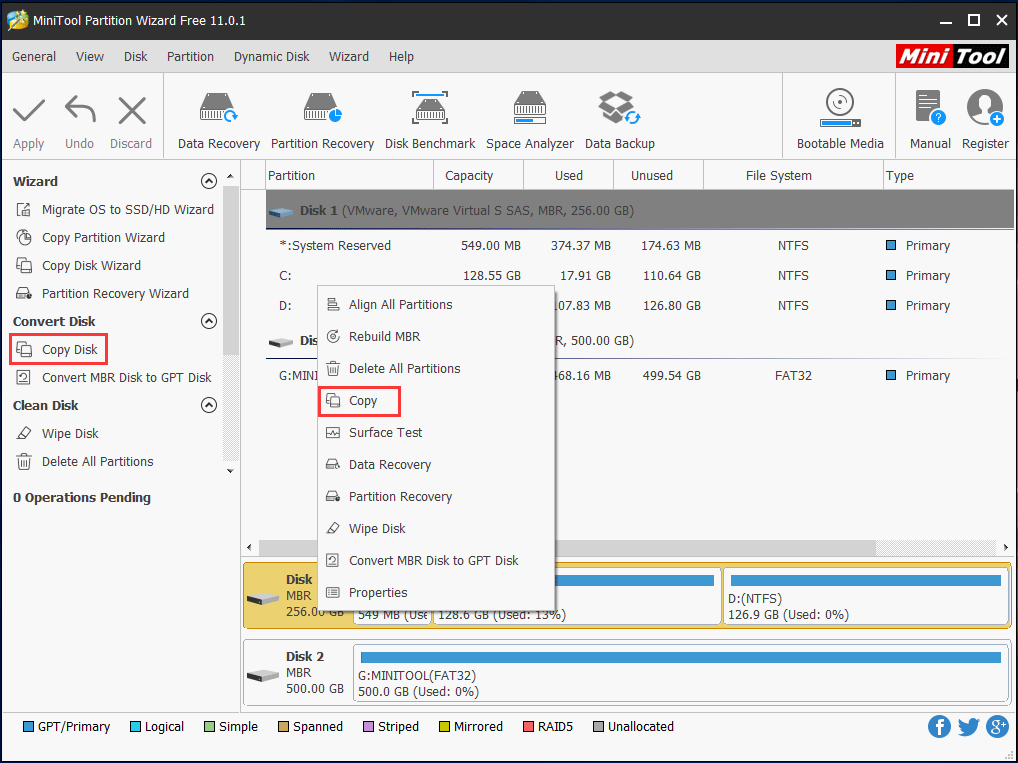Click the Register user icon

click(x=985, y=108)
